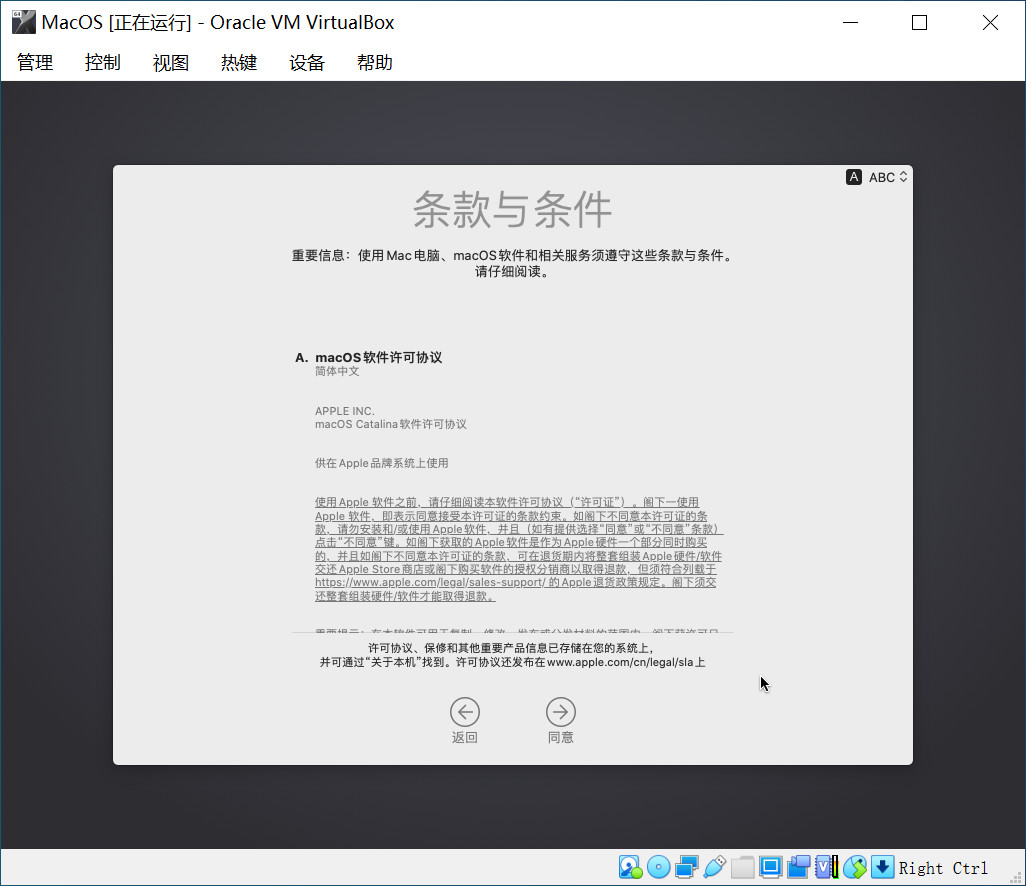This screenshot has height=886, width=1026.
Task: Open the 帮助 menu
Action: [375, 62]
